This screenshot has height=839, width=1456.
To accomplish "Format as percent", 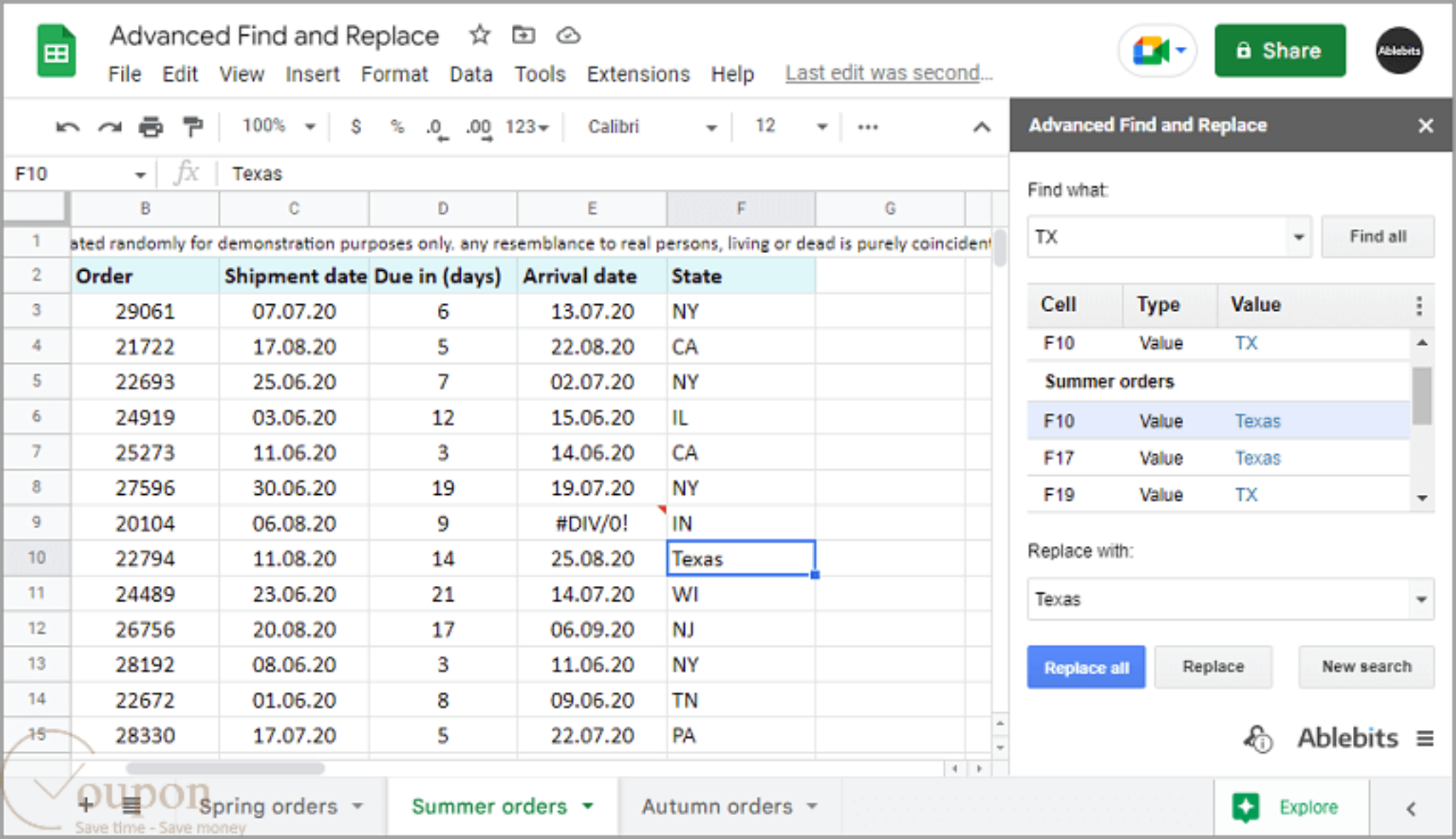I will pyautogui.click(x=397, y=127).
